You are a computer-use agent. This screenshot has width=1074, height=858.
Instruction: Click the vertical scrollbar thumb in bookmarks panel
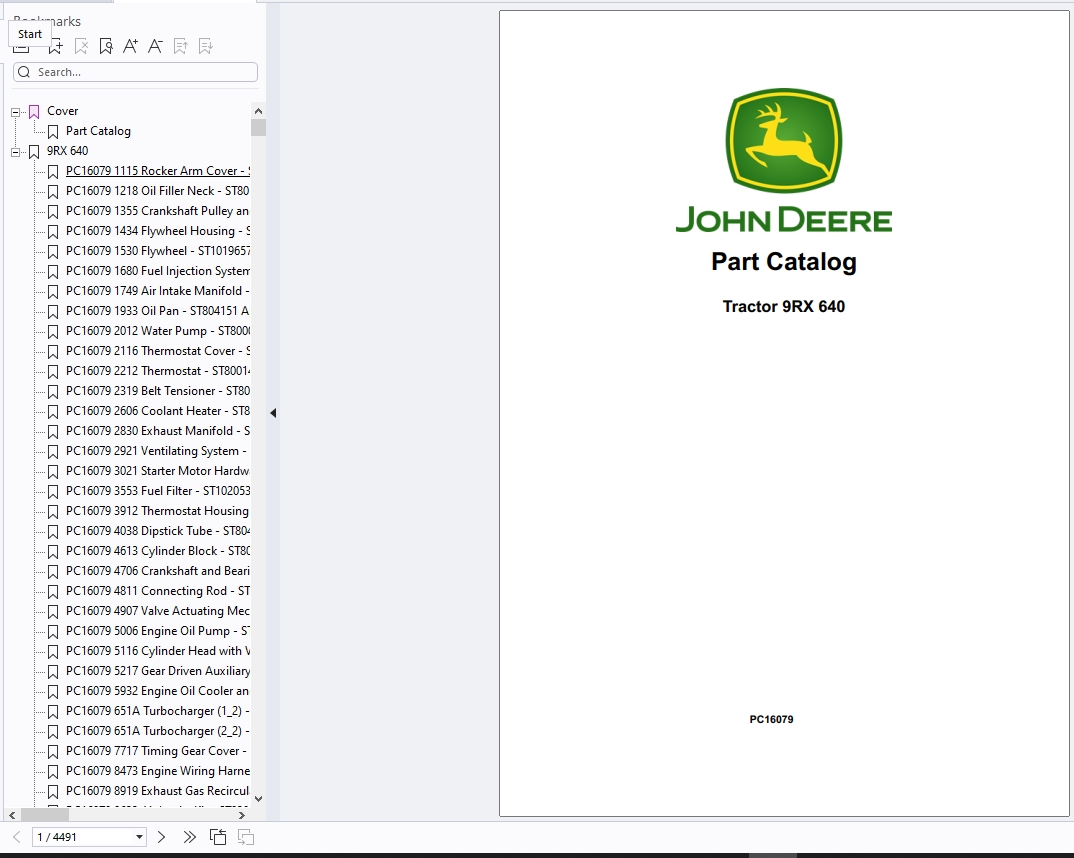click(258, 127)
